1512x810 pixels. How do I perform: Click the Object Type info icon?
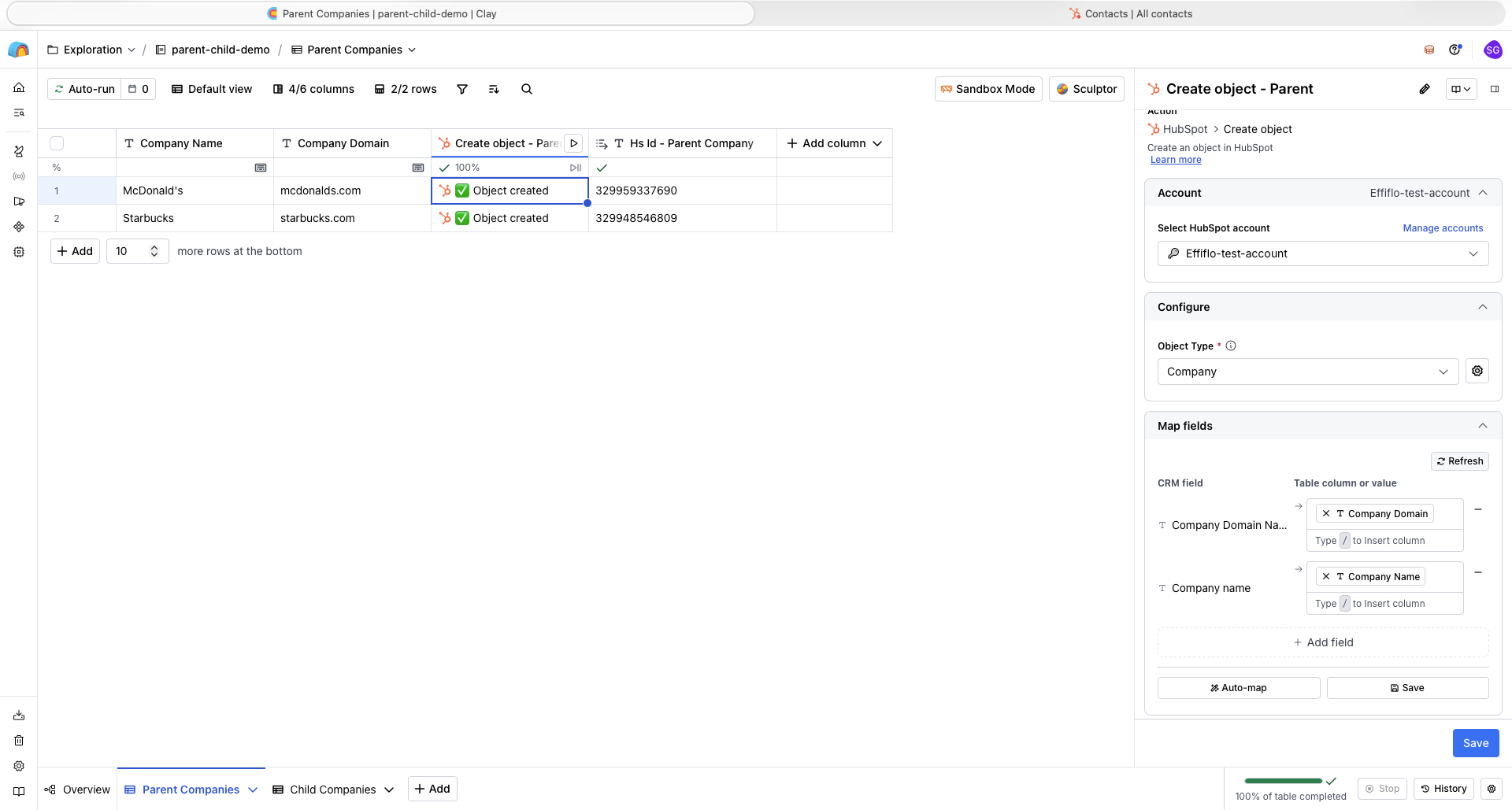1231,346
